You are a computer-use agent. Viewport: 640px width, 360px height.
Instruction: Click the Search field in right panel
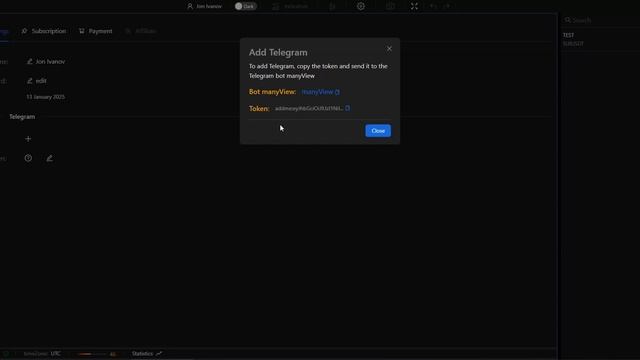click(x=600, y=20)
